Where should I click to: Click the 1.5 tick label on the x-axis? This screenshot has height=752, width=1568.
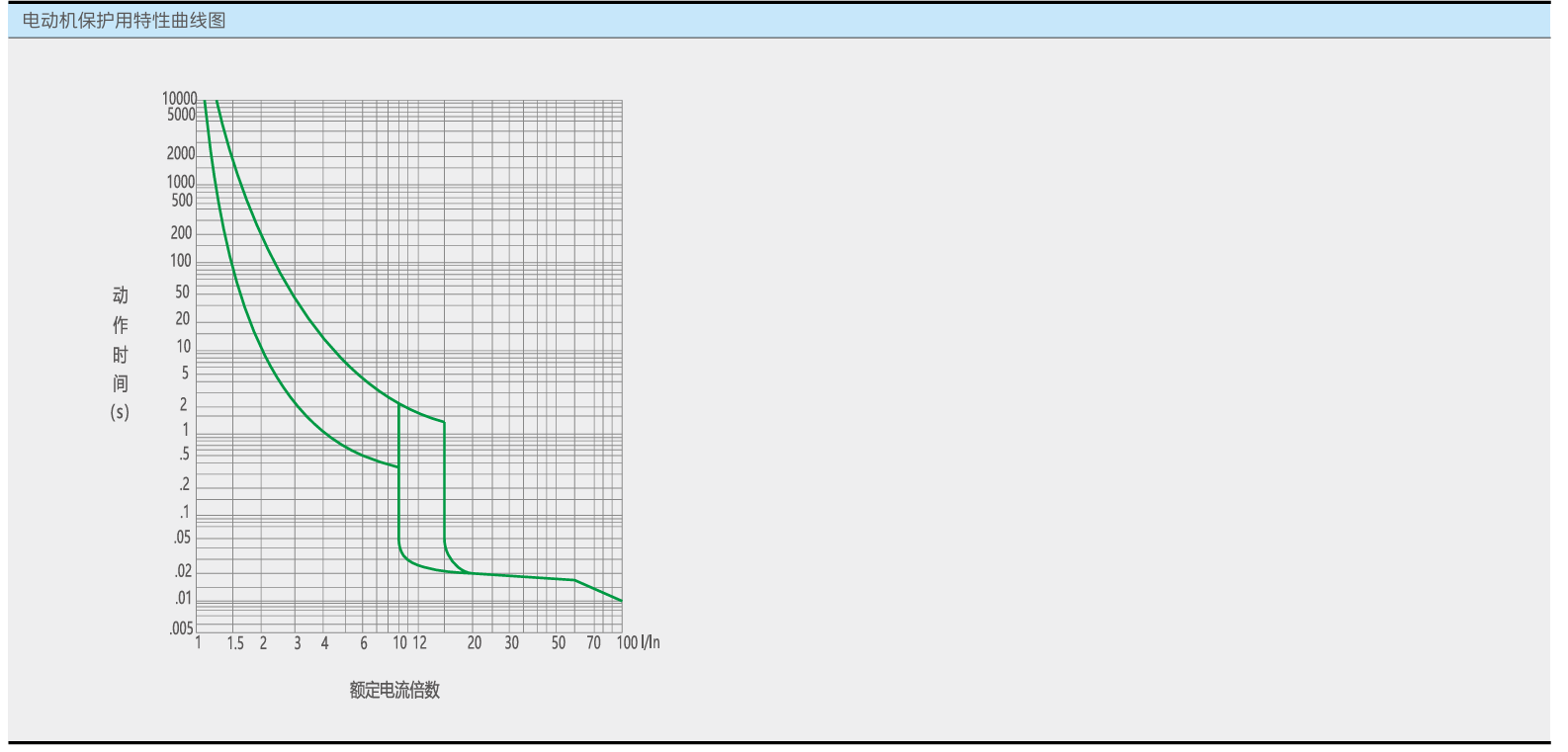(234, 643)
